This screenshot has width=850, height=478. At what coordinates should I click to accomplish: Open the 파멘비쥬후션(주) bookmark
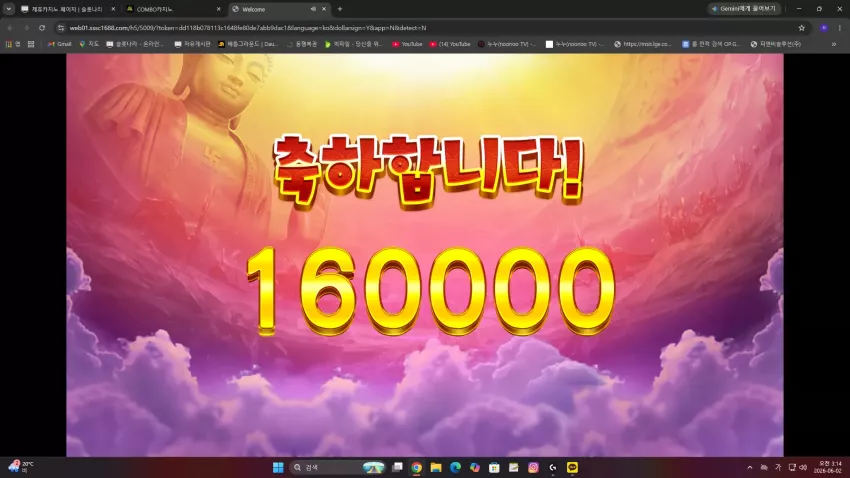776,44
